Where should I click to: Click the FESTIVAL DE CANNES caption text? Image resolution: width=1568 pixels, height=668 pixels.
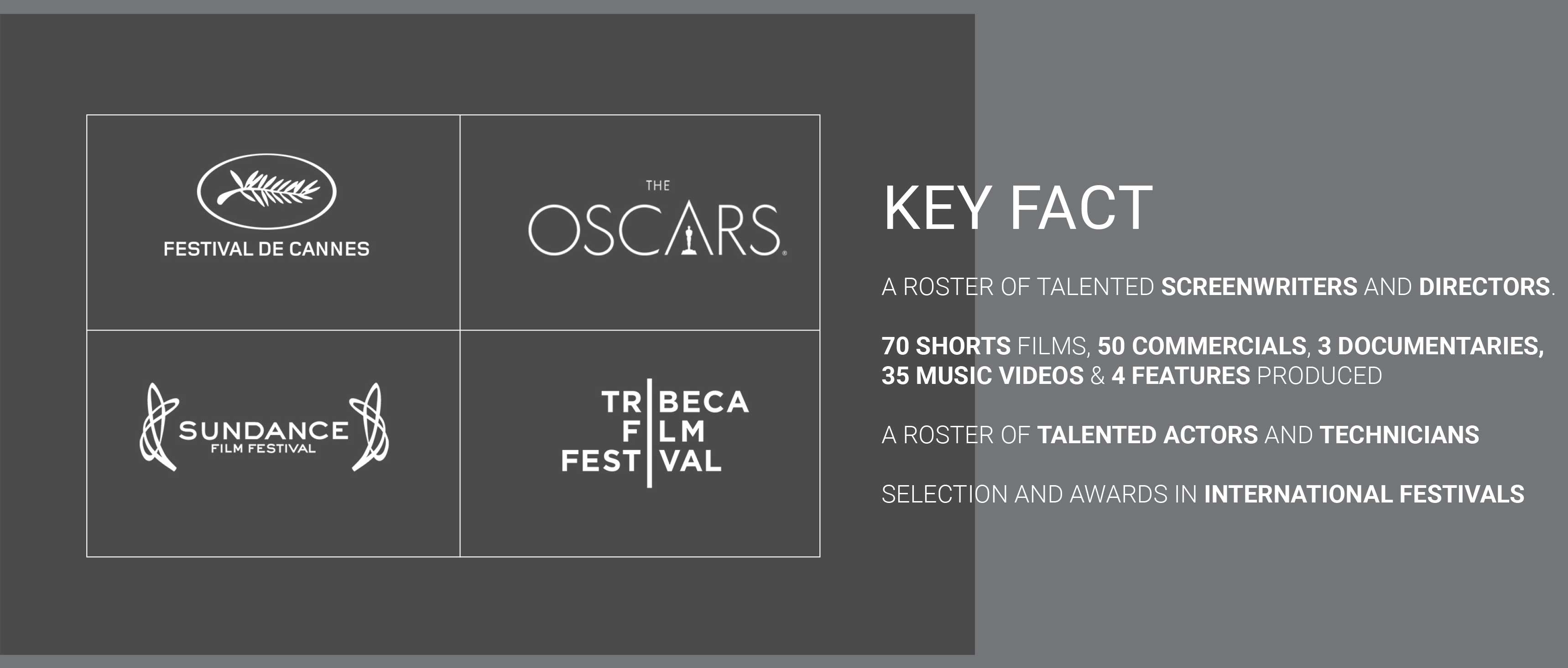pyautogui.click(x=266, y=249)
